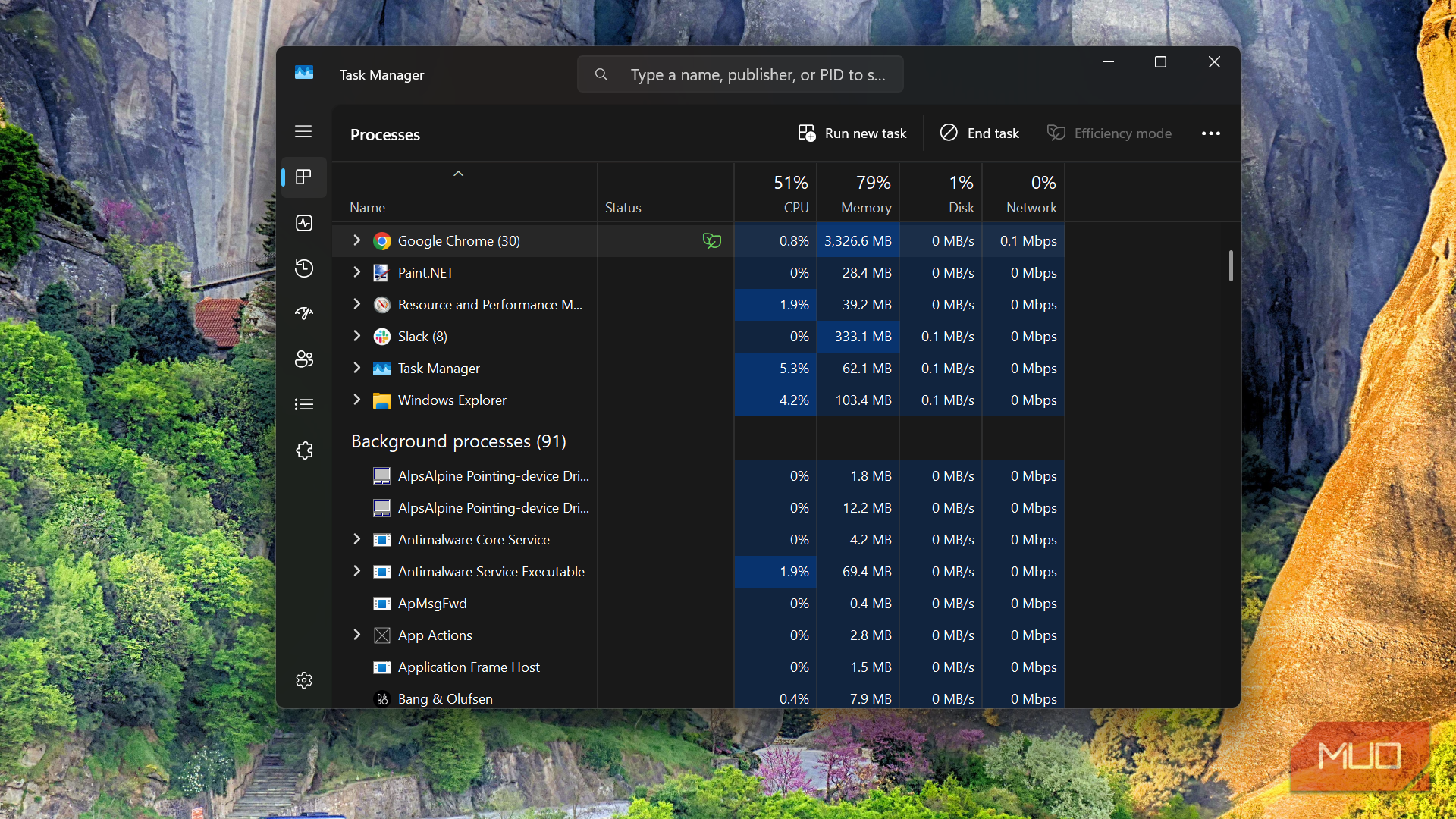The image size is (1456, 819).
Task: Open Task Manager settings gear
Action: pyautogui.click(x=303, y=680)
